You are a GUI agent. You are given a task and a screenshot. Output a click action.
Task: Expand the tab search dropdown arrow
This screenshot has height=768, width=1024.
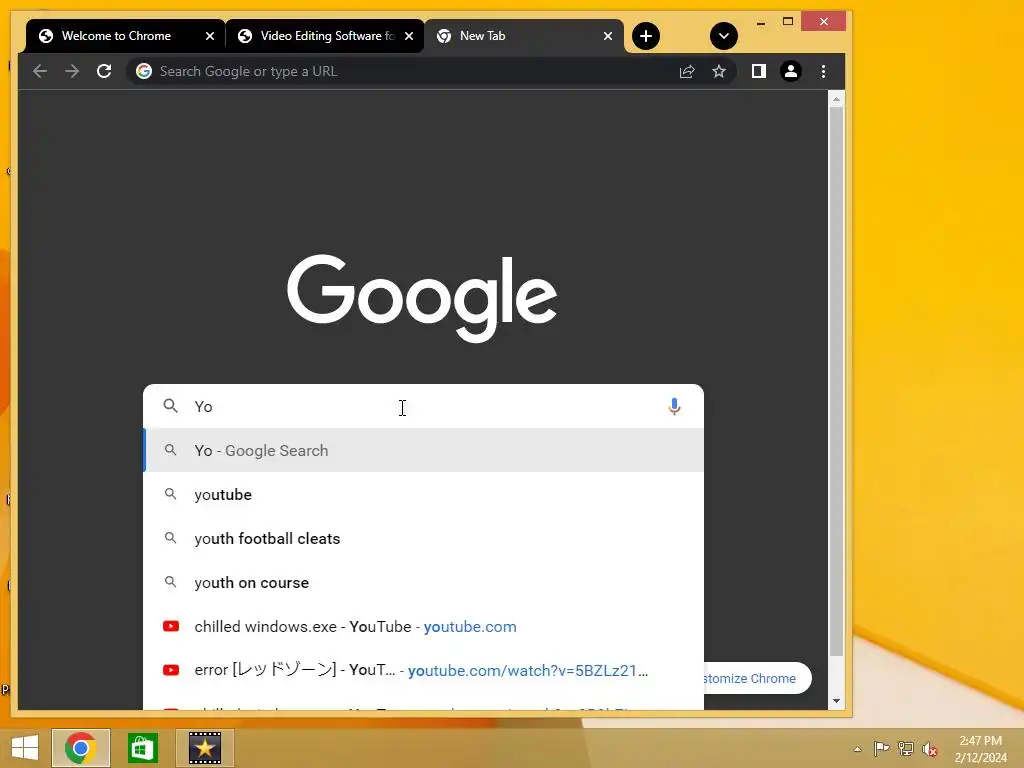[x=724, y=36]
